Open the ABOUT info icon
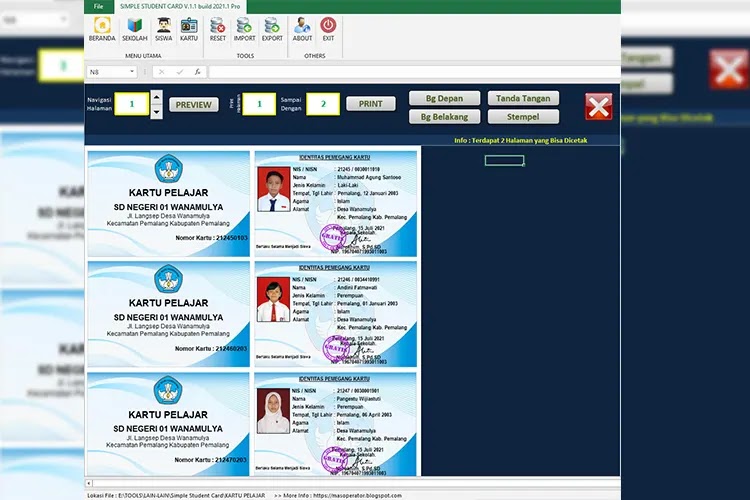Viewport: 750px width, 500px height. click(302, 29)
